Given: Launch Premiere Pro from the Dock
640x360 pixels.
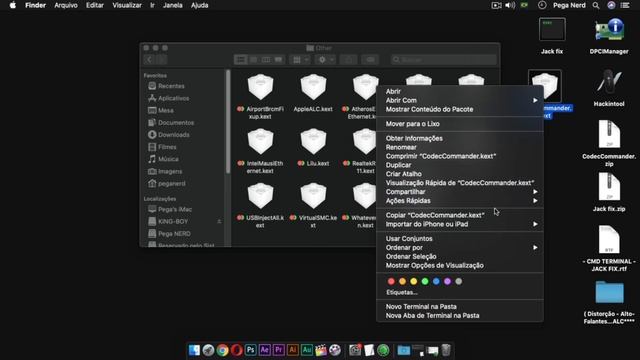Looking at the screenshot, I should pyautogui.click(x=278, y=350).
